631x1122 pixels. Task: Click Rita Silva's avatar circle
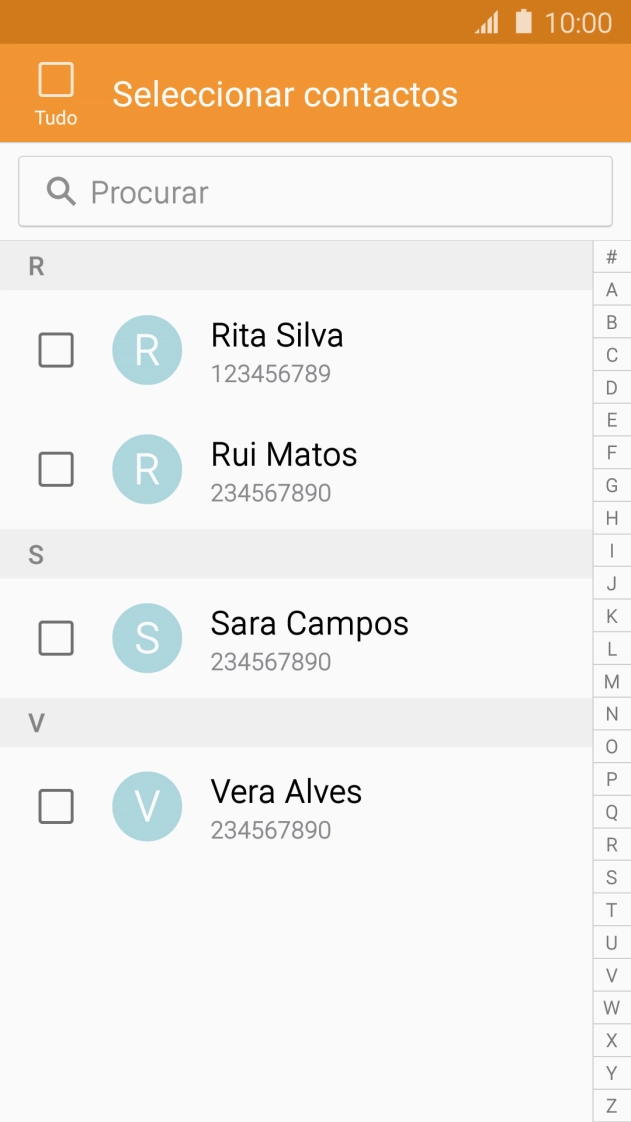pos(147,350)
